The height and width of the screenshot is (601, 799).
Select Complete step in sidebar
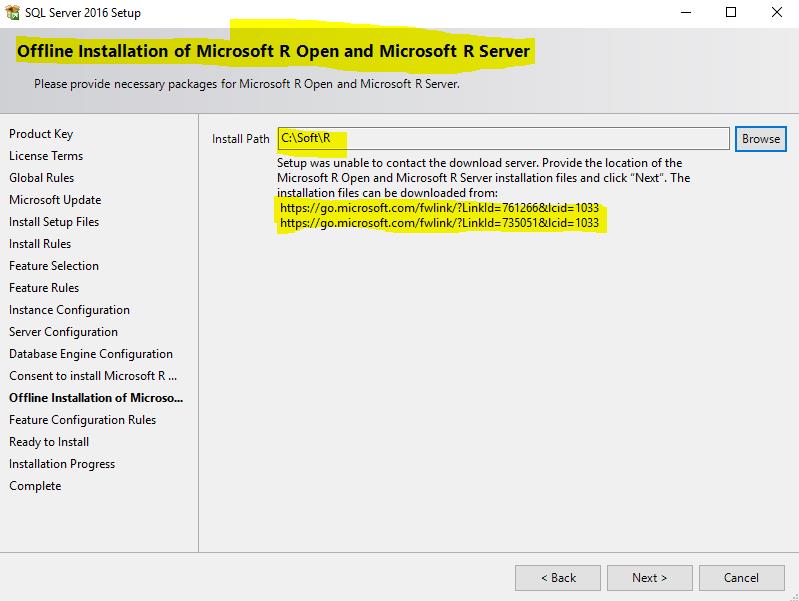click(x=35, y=486)
